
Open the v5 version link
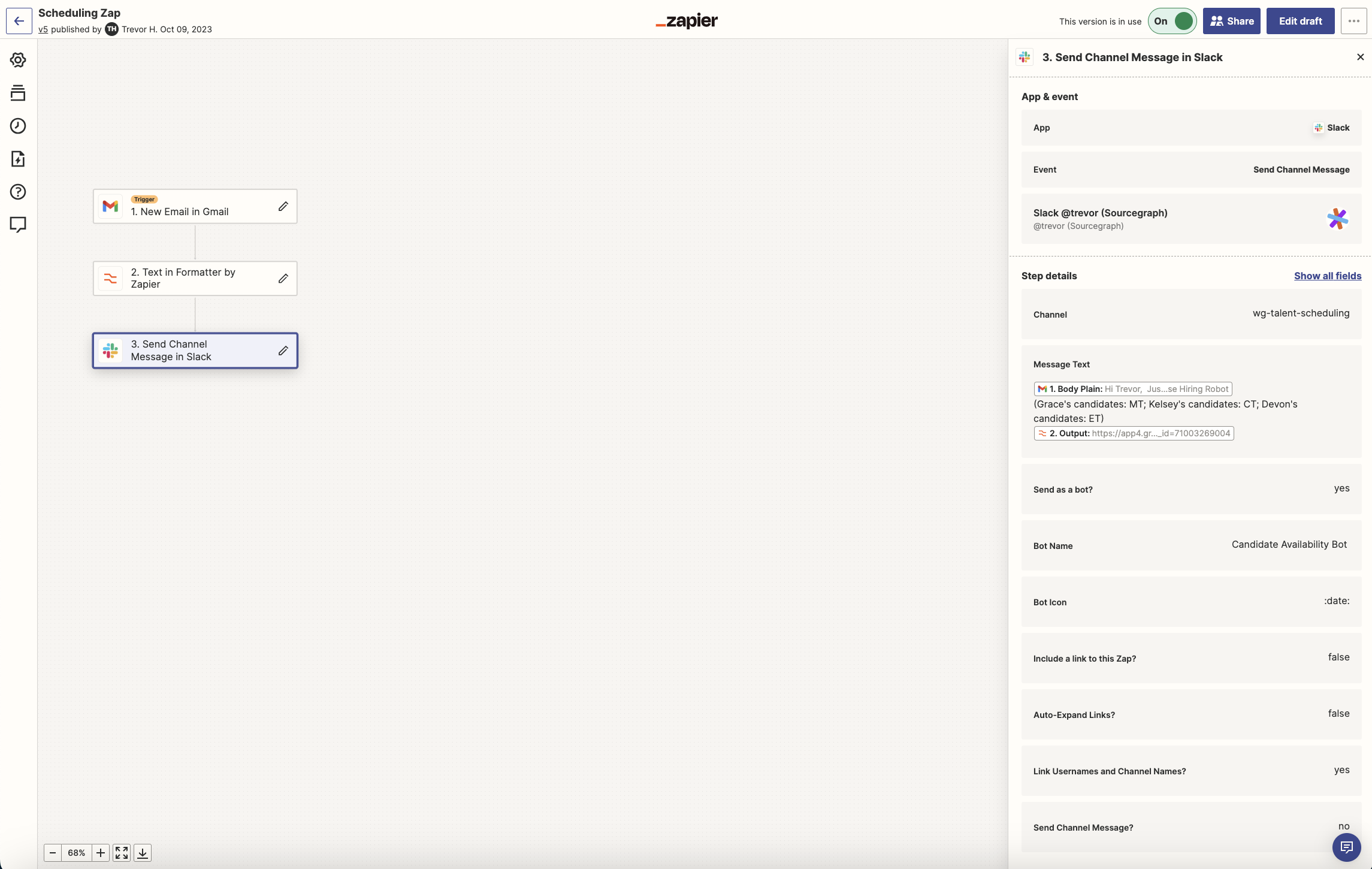[43, 29]
